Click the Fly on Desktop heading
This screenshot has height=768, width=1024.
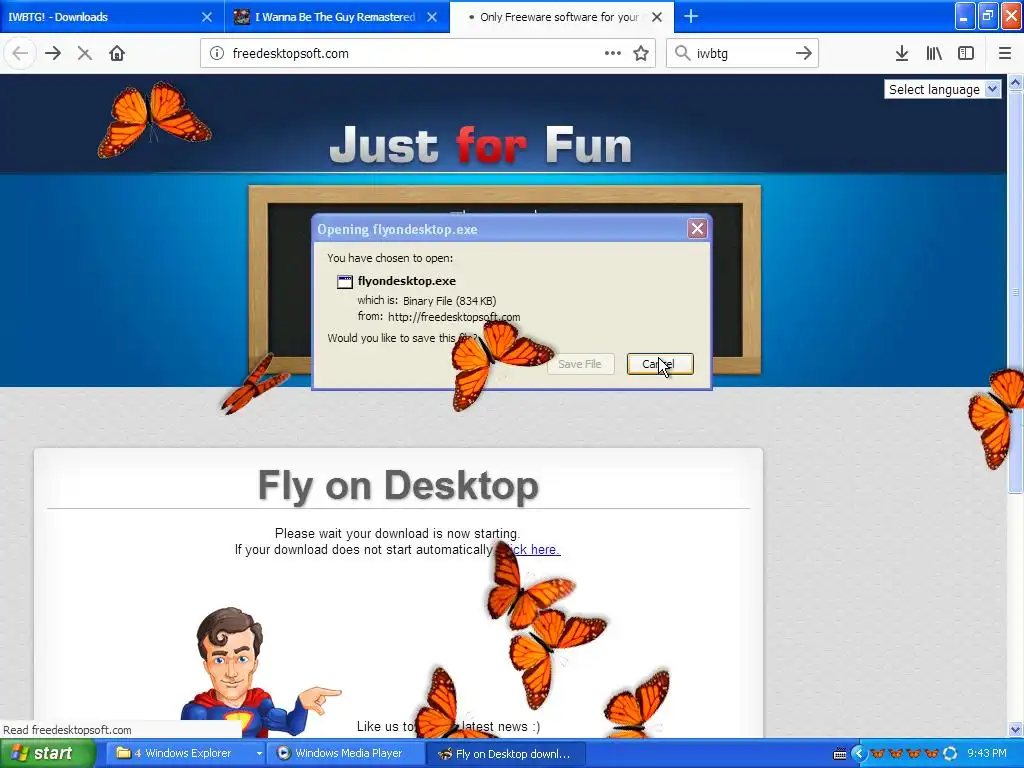398,485
